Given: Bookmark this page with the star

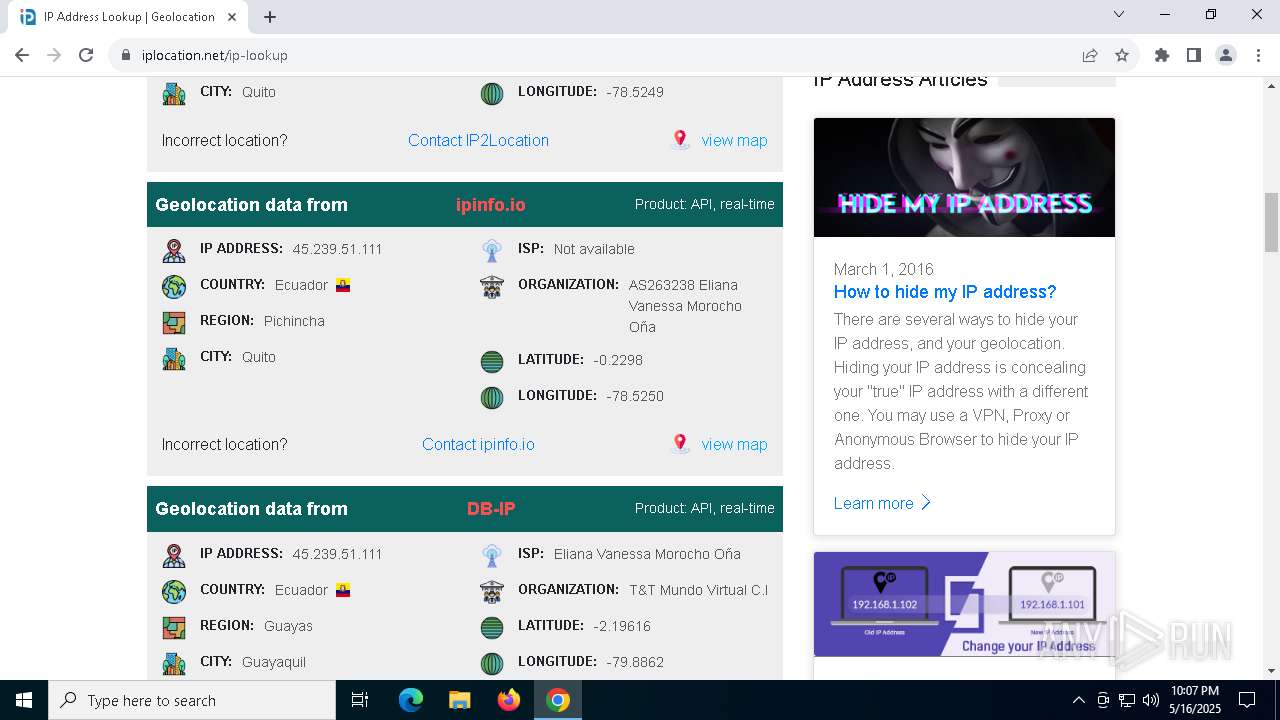Looking at the screenshot, I should click(1122, 55).
